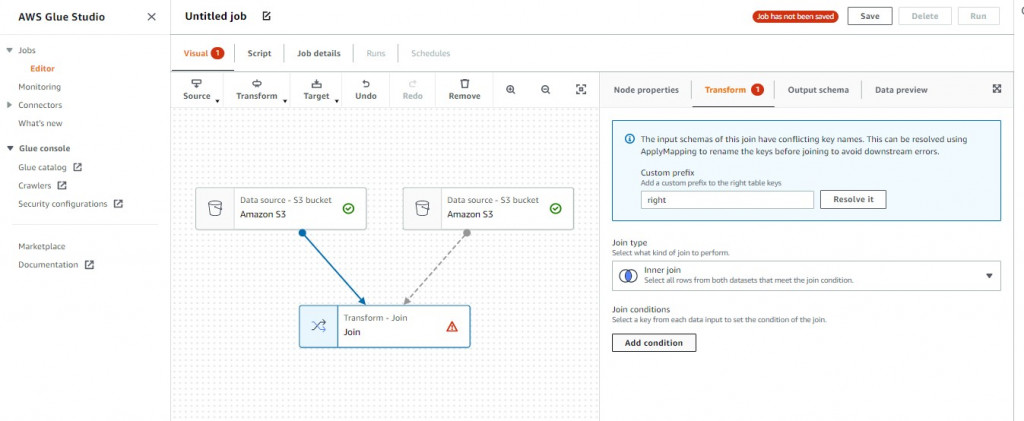Open the Job details tab

(319, 54)
